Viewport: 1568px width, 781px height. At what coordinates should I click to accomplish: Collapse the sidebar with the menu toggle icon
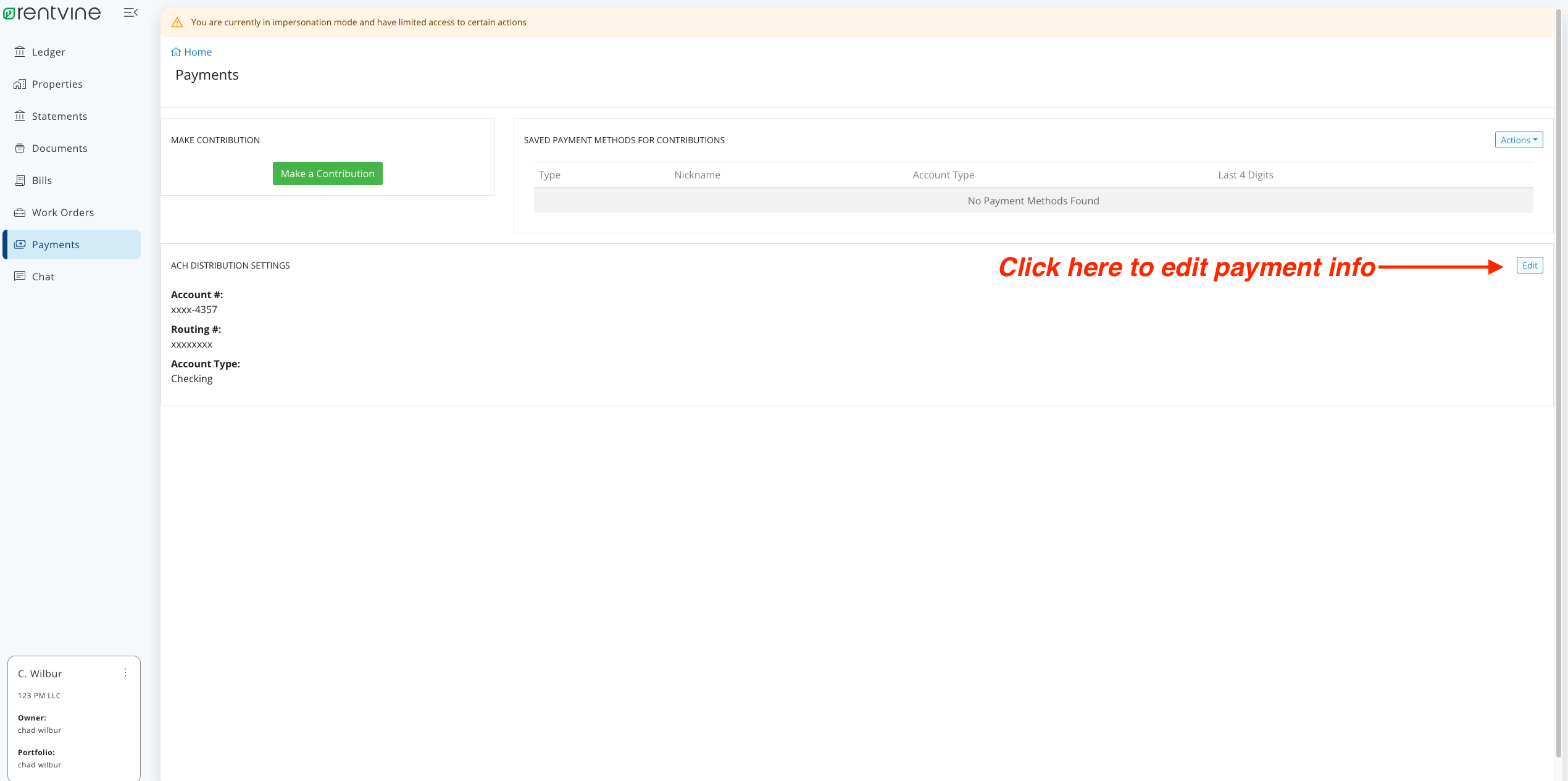click(131, 12)
